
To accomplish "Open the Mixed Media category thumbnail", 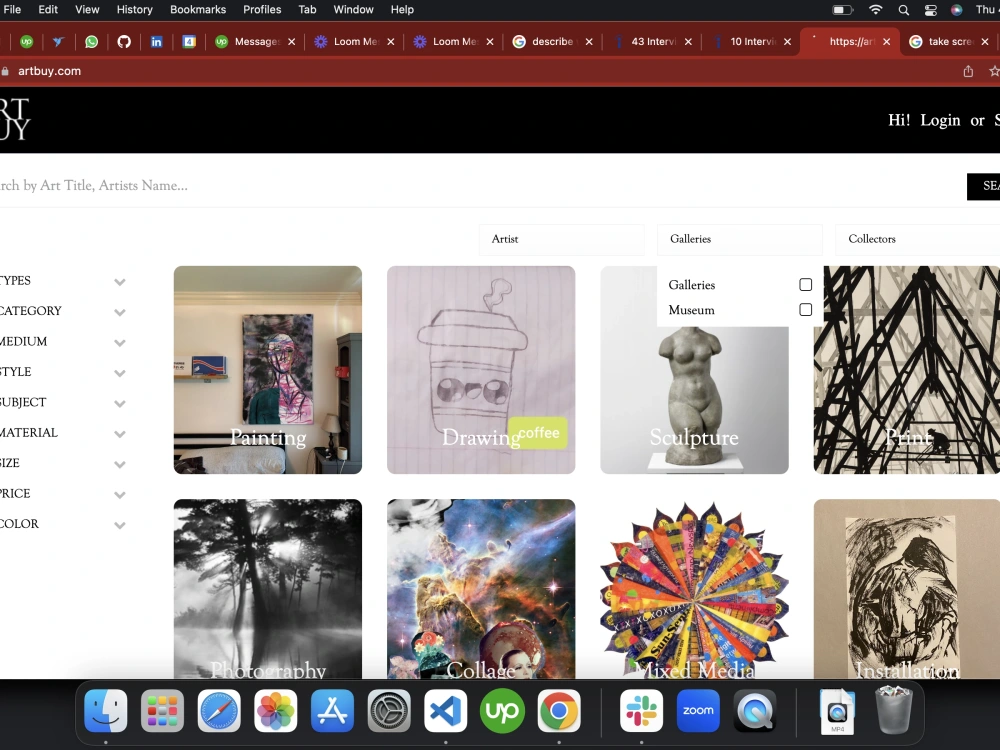I will [x=695, y=589].
